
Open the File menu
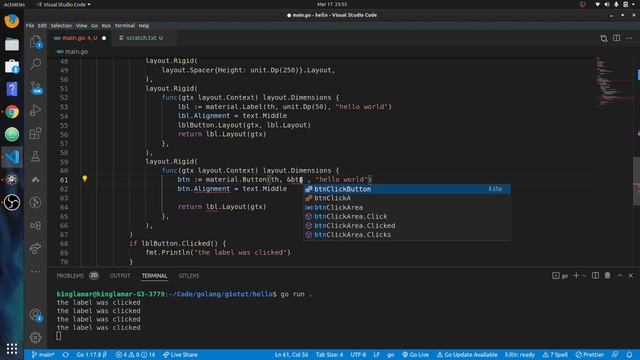tap(30, 26)
